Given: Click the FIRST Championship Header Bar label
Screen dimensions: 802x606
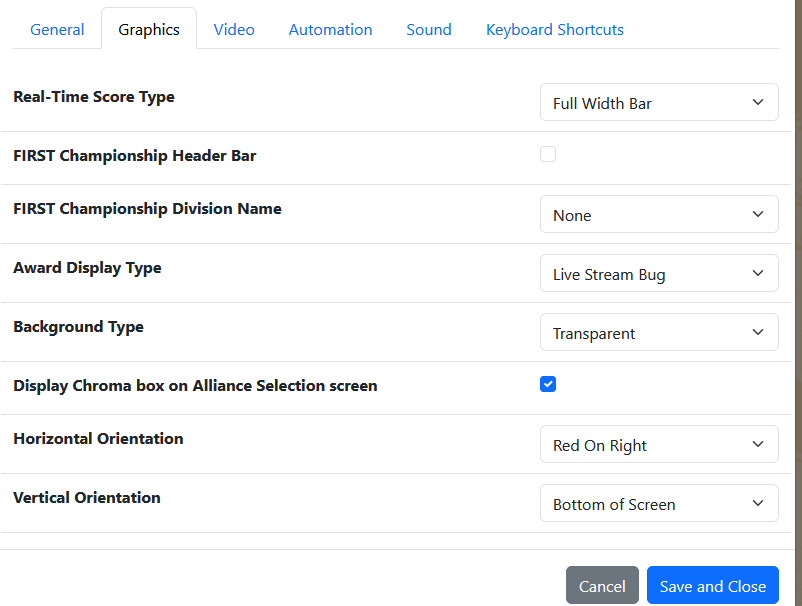Looking at the screenshot, I should (135, 156).
